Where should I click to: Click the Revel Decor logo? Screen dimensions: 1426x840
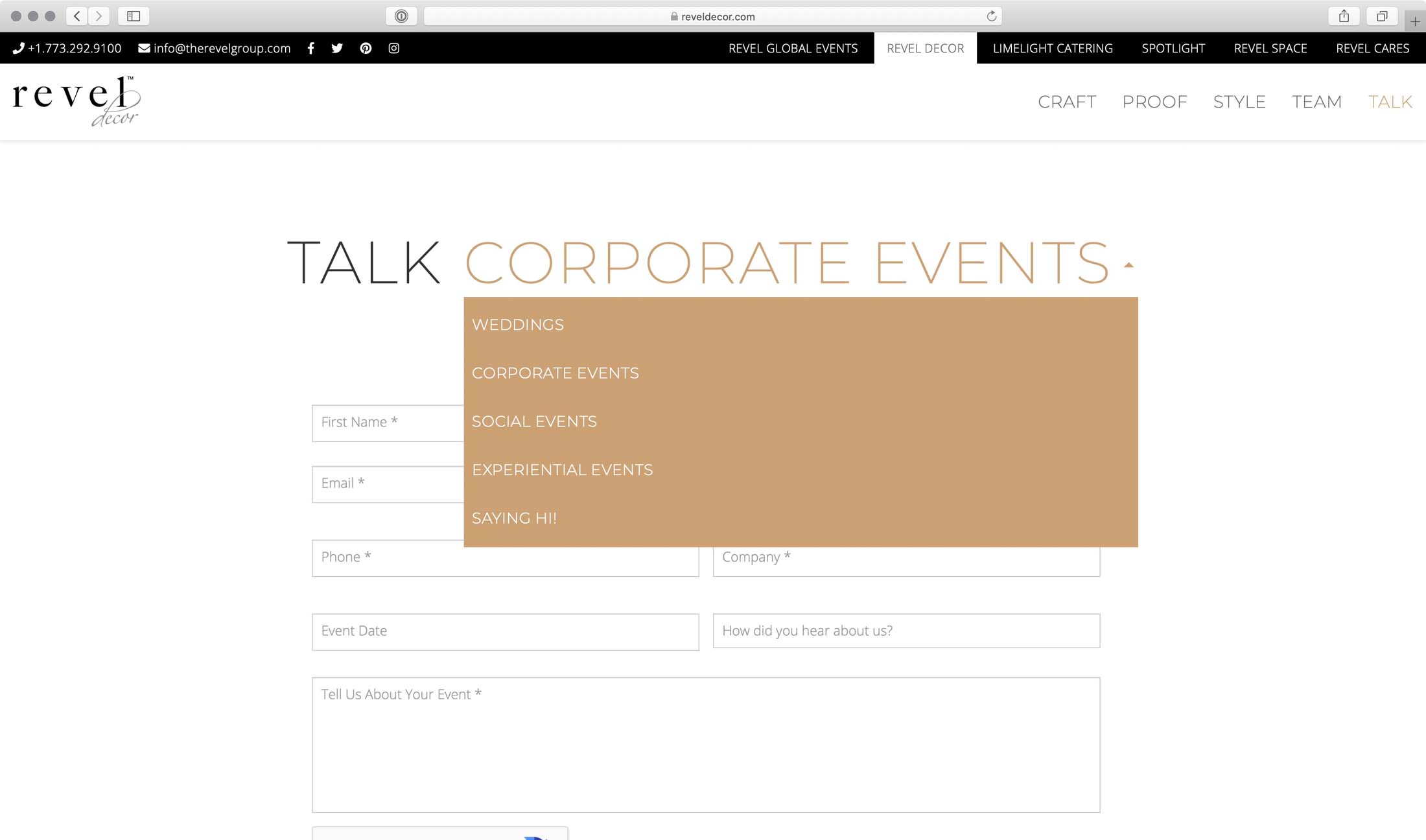[x=76, y=101]
